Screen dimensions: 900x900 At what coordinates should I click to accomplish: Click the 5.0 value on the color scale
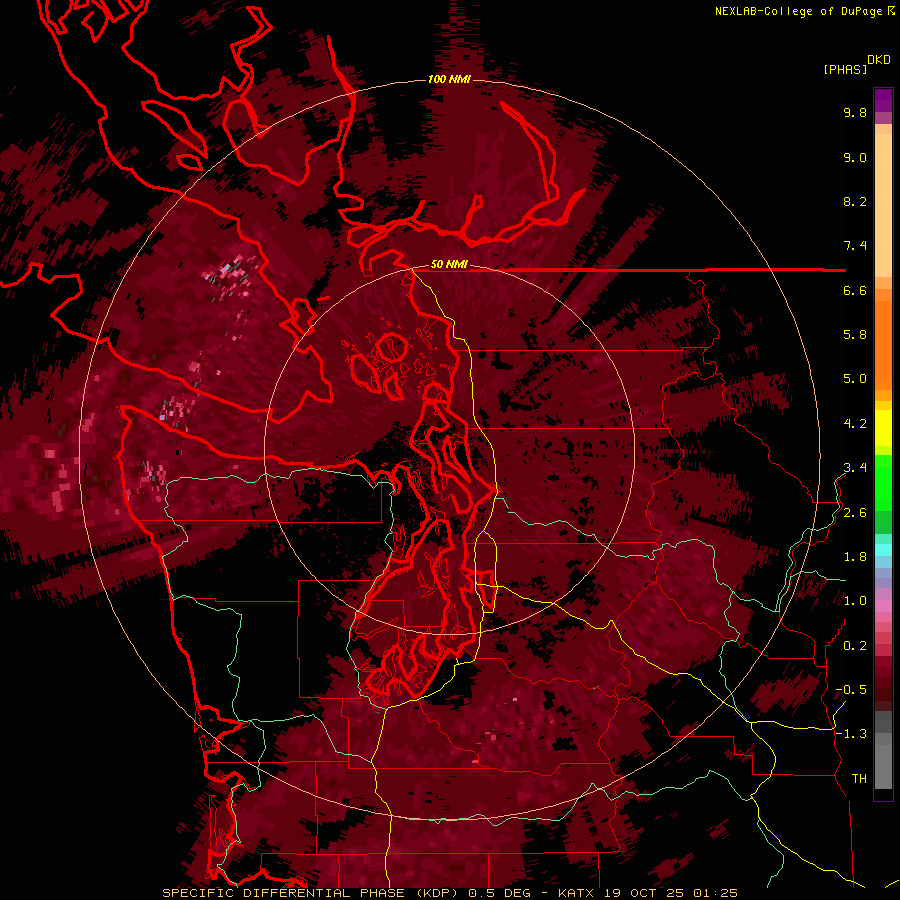(x=855, y=379)
